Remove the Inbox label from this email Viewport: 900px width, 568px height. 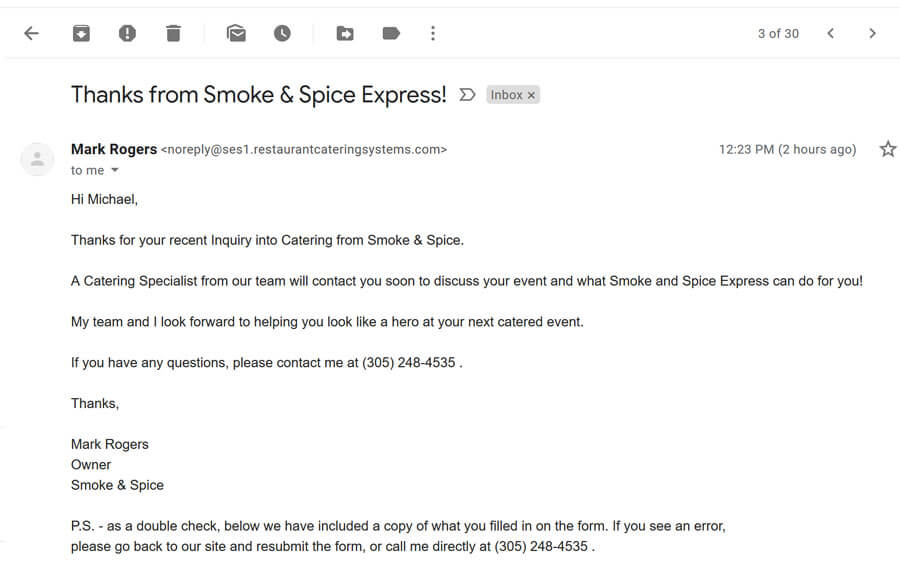(x=532, y=95)
